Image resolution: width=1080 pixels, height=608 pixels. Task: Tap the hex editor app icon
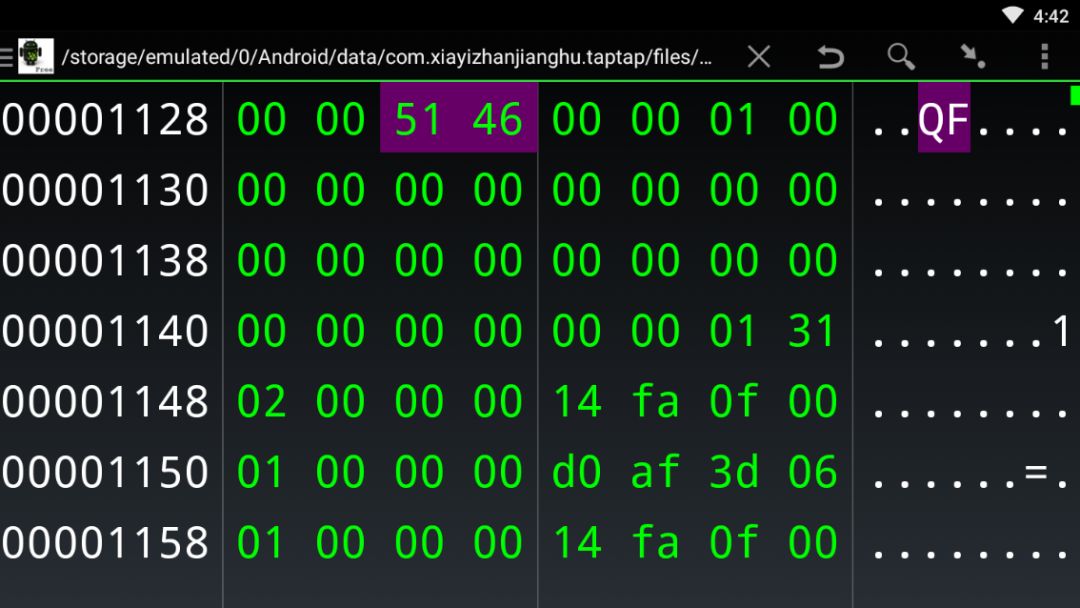[x=36, y=56]
